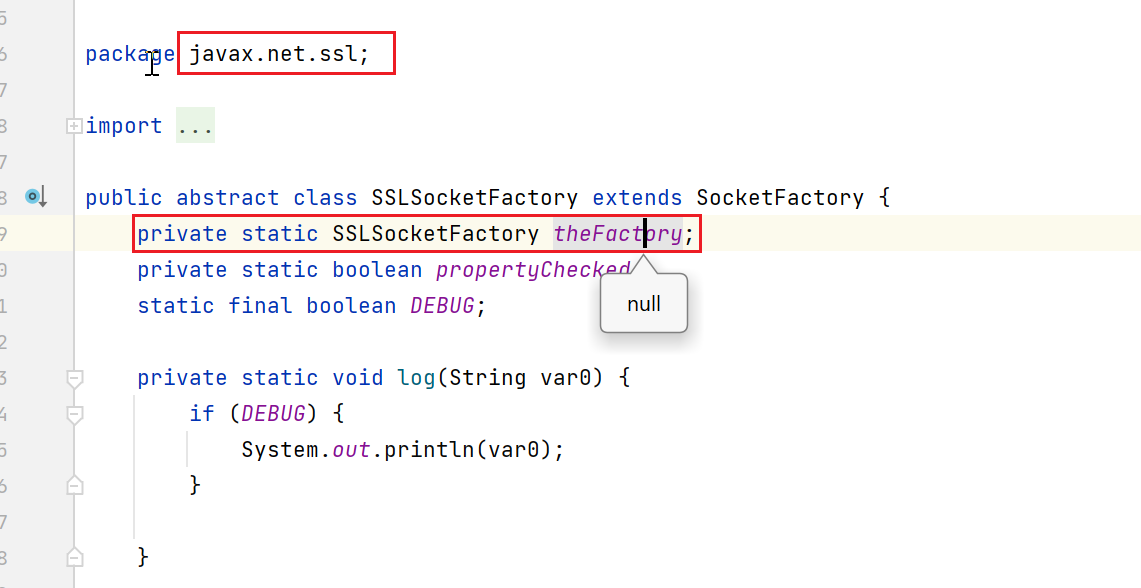Click the folded import ellipsis placeholder
The height and width of the screenshot is (588, 1141).
coord(195,126)
